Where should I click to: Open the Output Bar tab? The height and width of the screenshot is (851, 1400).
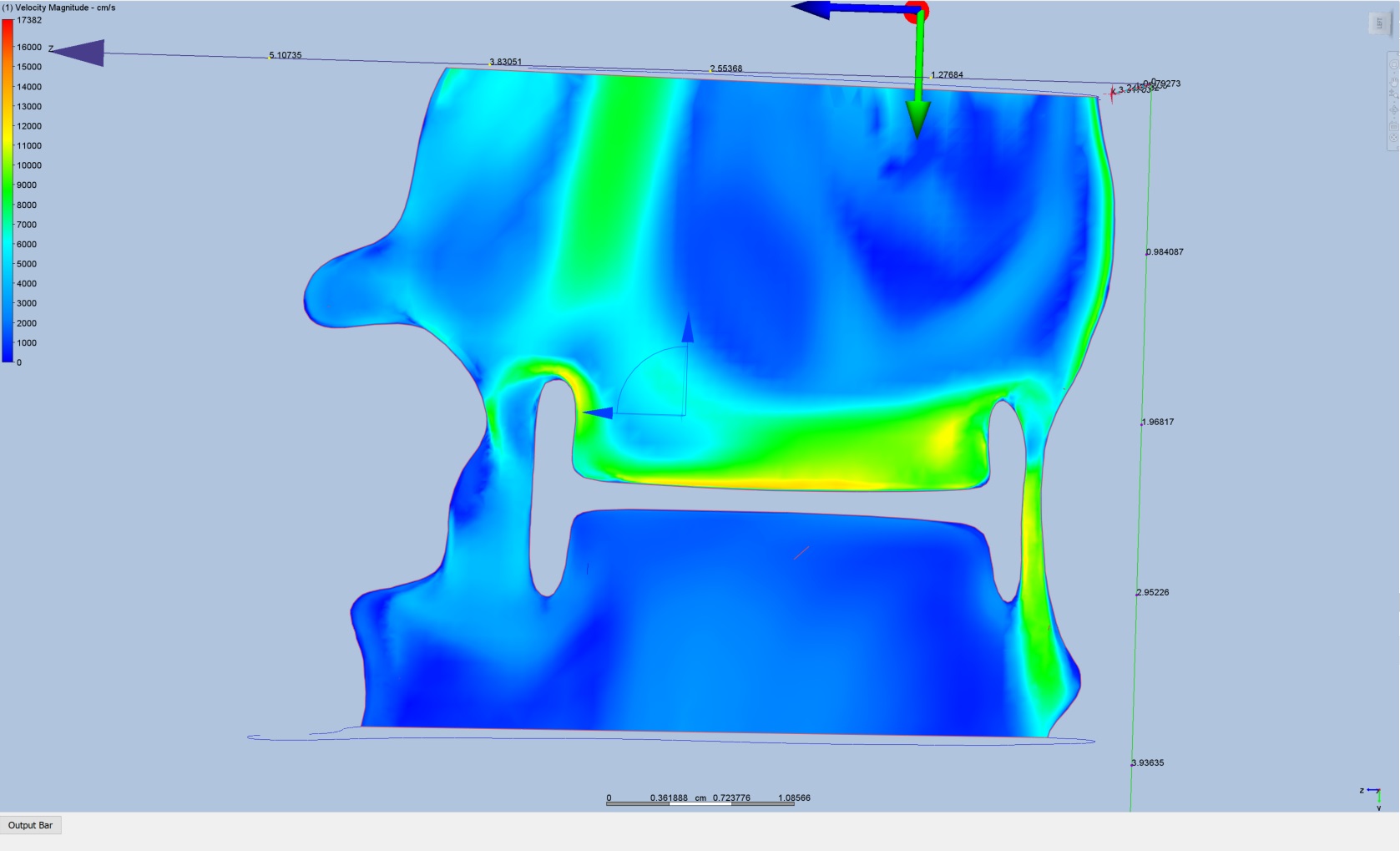click(31, 825)
